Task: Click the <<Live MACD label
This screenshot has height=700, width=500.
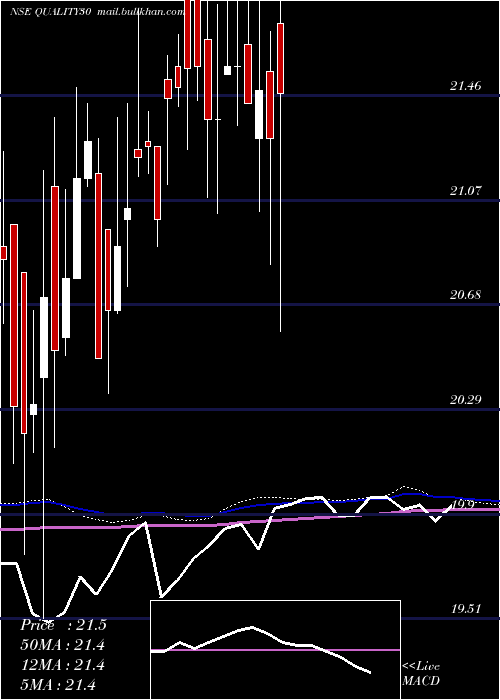Action: 421,673
